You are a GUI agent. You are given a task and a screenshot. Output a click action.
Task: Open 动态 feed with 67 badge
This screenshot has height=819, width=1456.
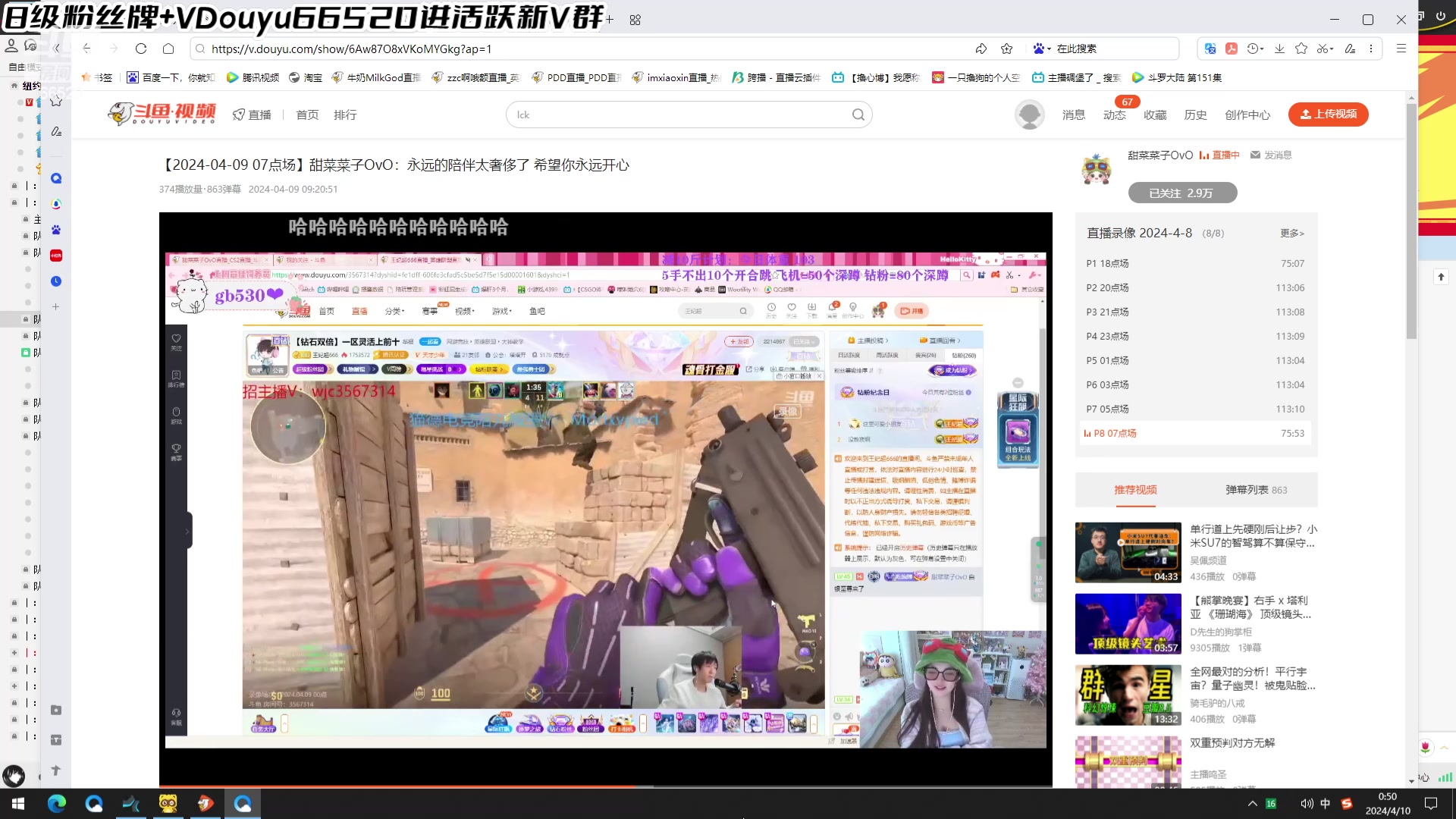[1115, 115]
